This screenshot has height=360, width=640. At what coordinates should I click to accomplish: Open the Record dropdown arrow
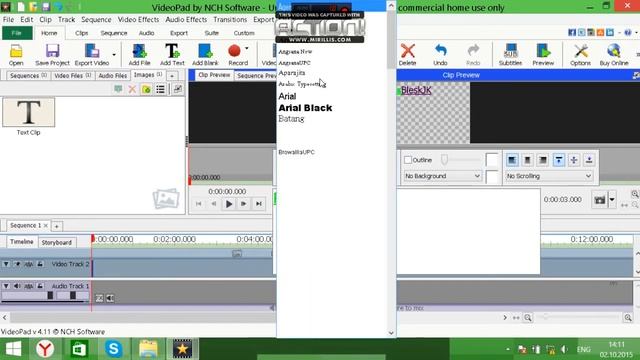pyautogui.click(x=247, y=49)
